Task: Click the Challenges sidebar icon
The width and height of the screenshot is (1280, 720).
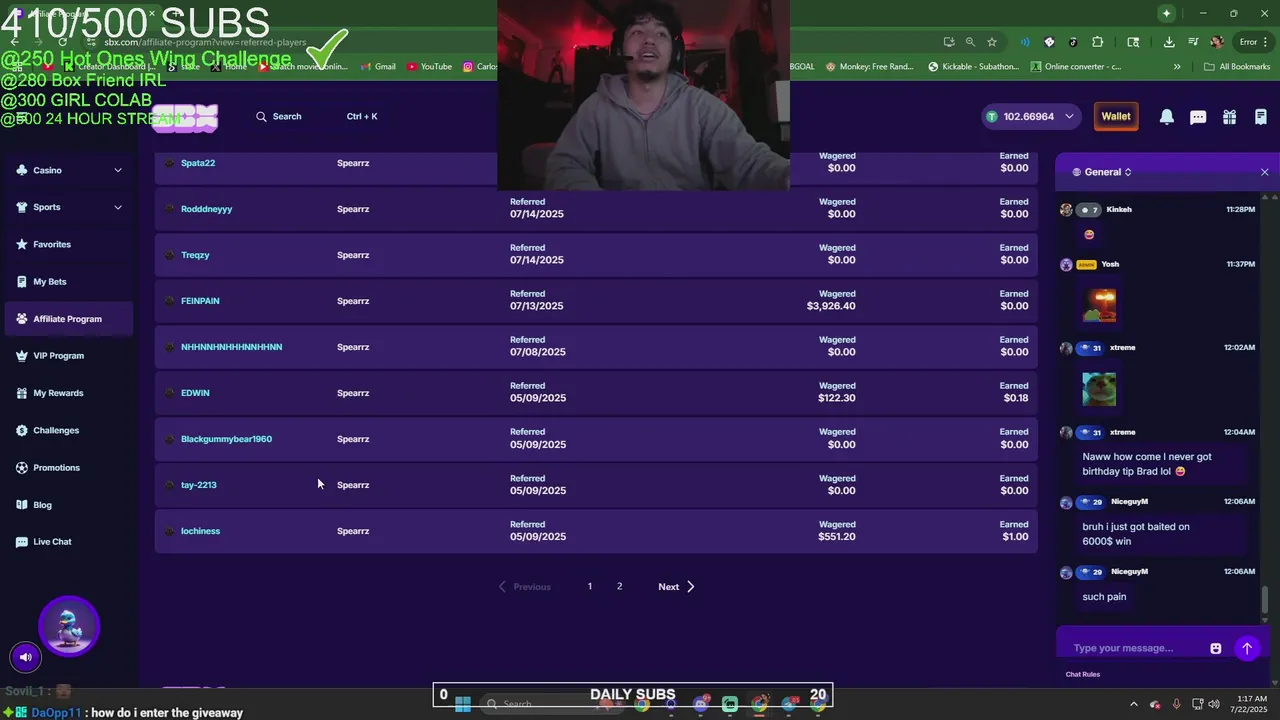Action: (x=22, y=430)
